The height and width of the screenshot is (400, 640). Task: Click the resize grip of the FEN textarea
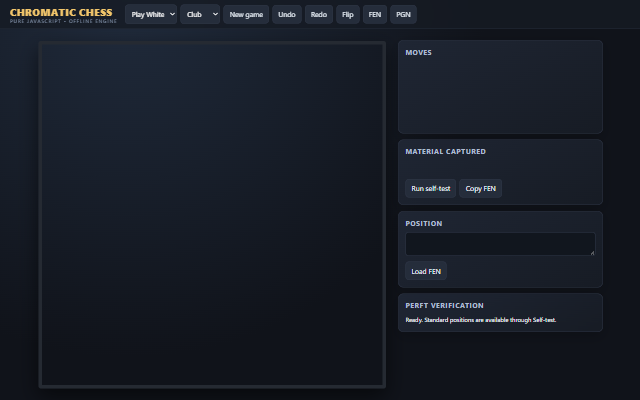[x=592, y=253]
